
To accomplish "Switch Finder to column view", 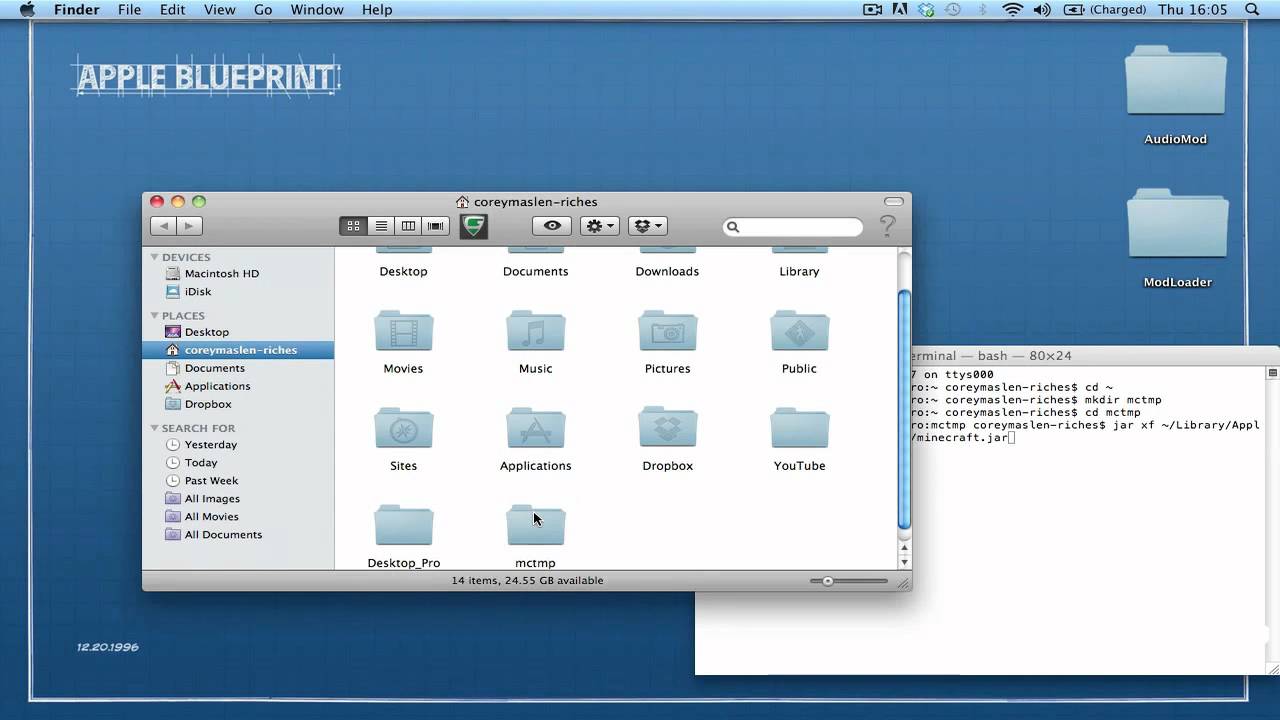I will click(408, 226).
